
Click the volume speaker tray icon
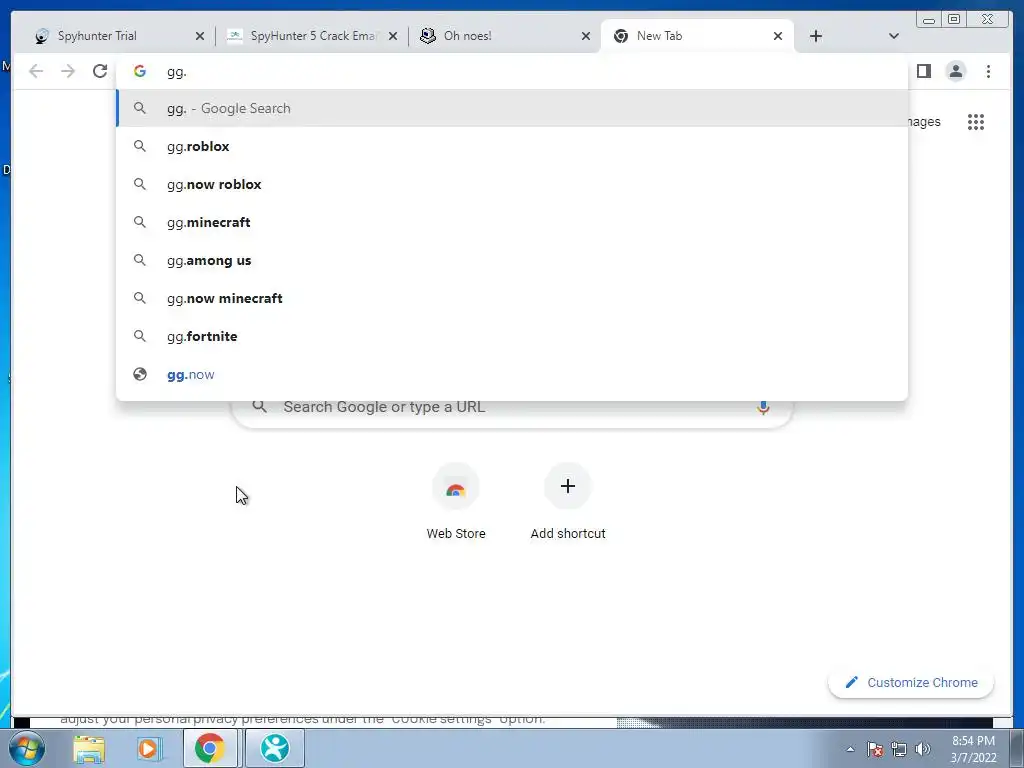point(923,749)
